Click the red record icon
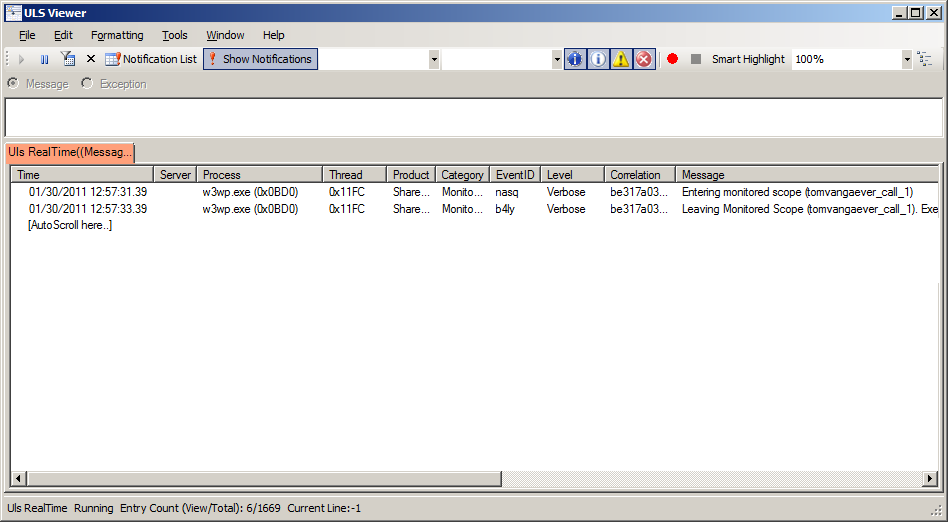The width and height of the screenshot is (948, 522). point(672,59)
